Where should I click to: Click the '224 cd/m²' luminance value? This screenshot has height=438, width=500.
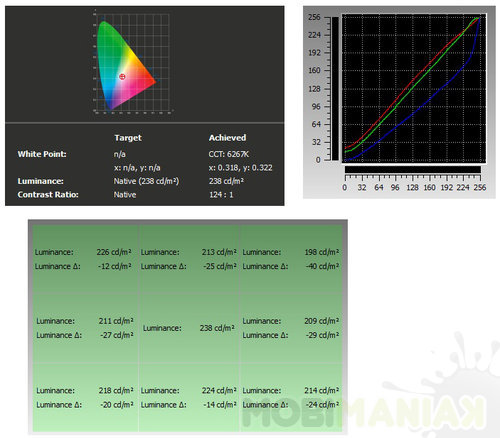point(219,390)
